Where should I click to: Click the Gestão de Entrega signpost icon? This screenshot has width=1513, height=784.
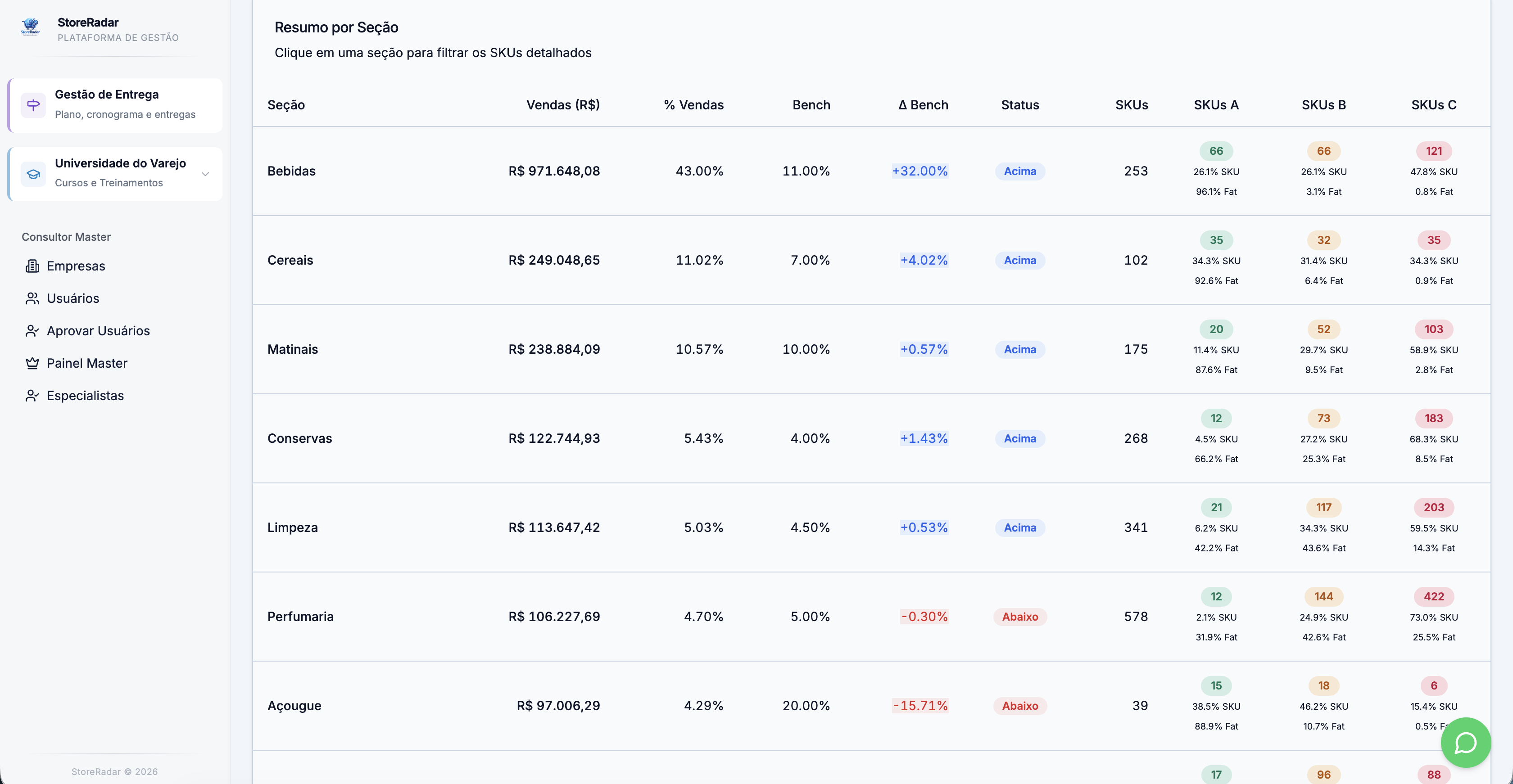pyautogui.click(x=33, y=105)
